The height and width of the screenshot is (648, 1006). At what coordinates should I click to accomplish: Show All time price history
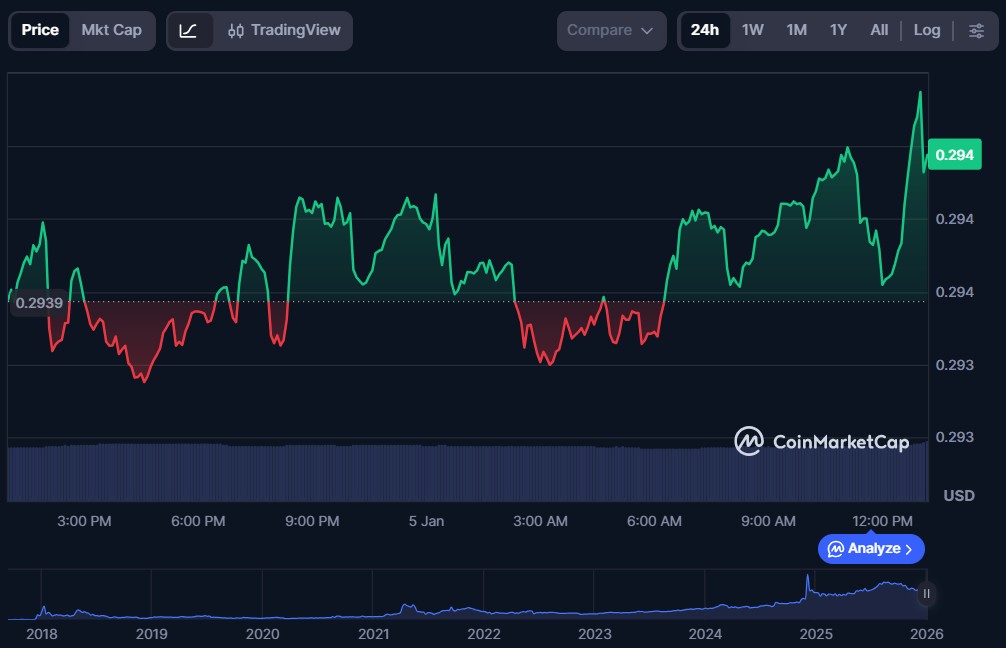click(879, 30)
